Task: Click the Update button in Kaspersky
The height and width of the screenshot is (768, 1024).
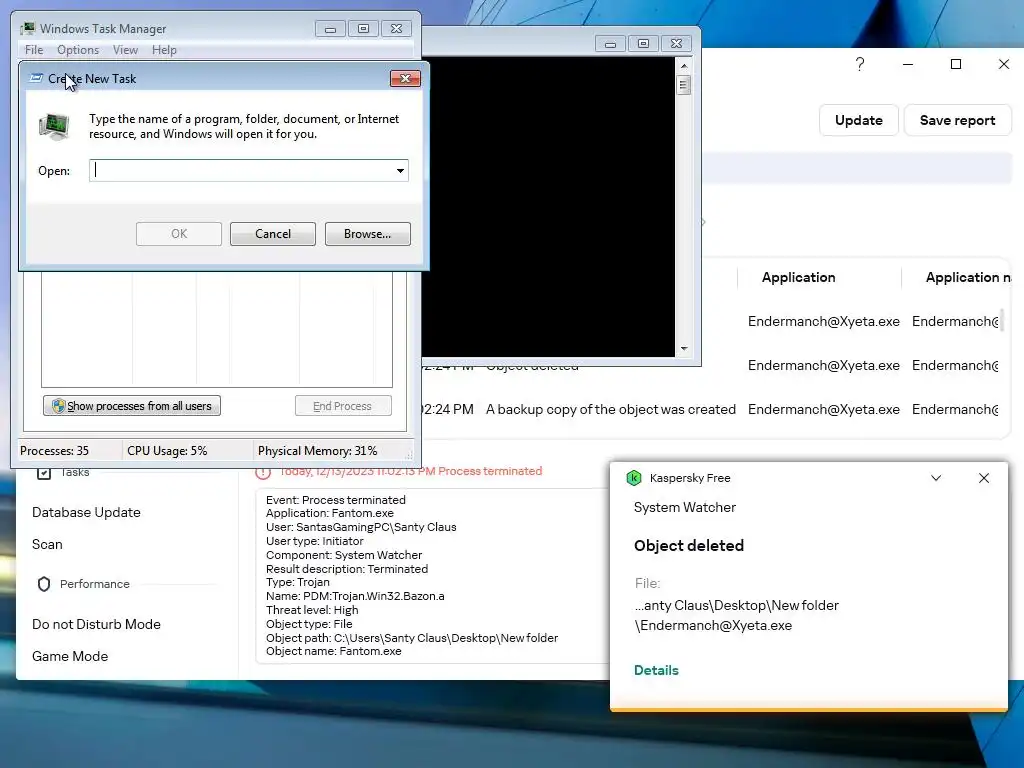Action: [859, 120]
